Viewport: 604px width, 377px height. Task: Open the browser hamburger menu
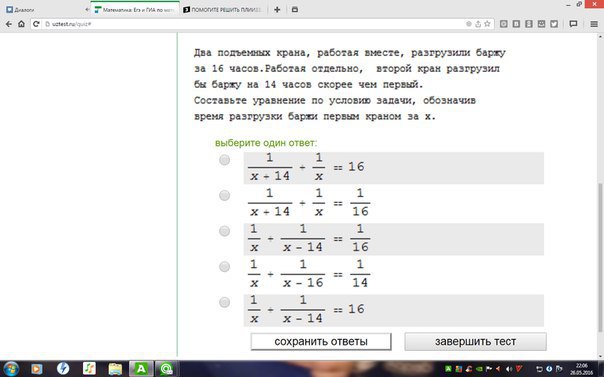point(594,24)
